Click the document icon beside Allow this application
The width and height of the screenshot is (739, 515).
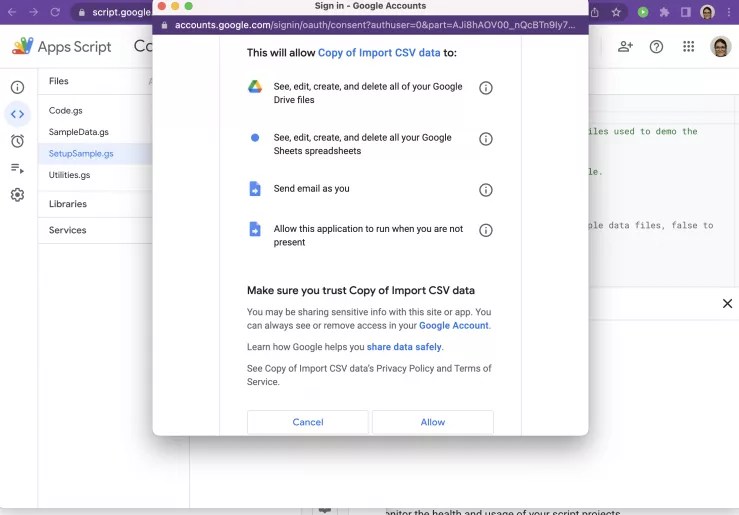[255, 229]
